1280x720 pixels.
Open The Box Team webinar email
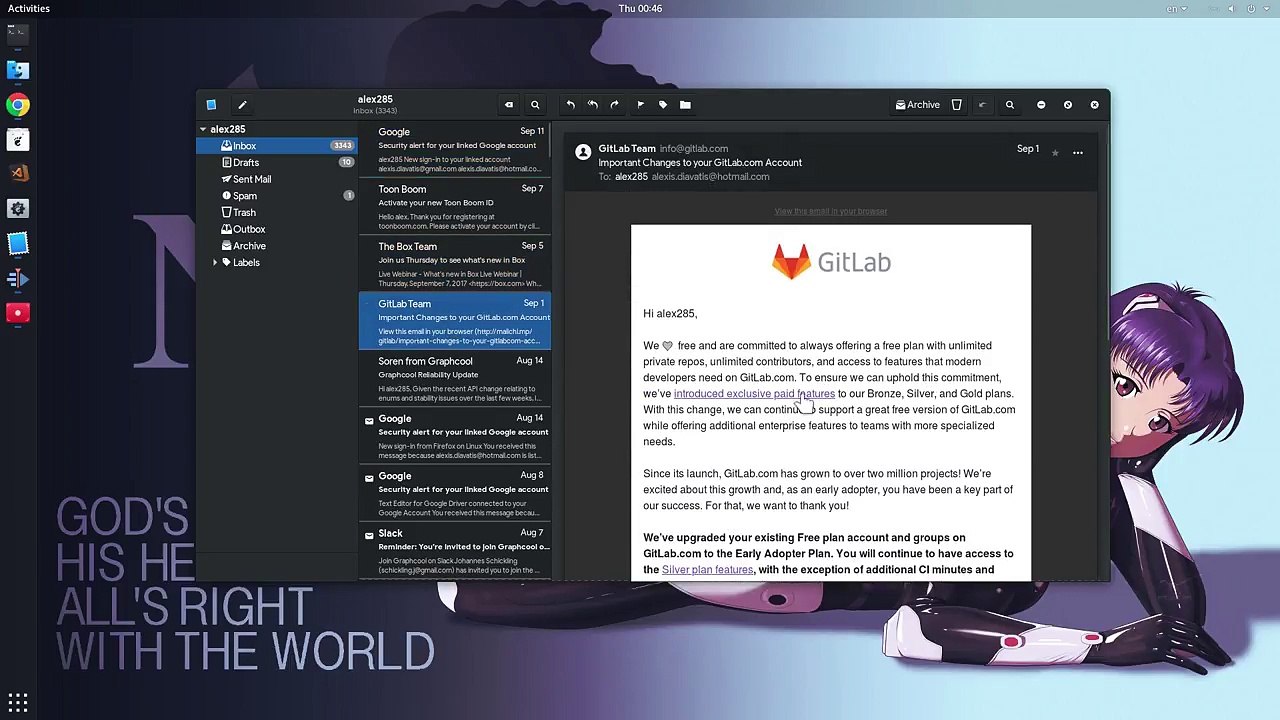point(454,264)
